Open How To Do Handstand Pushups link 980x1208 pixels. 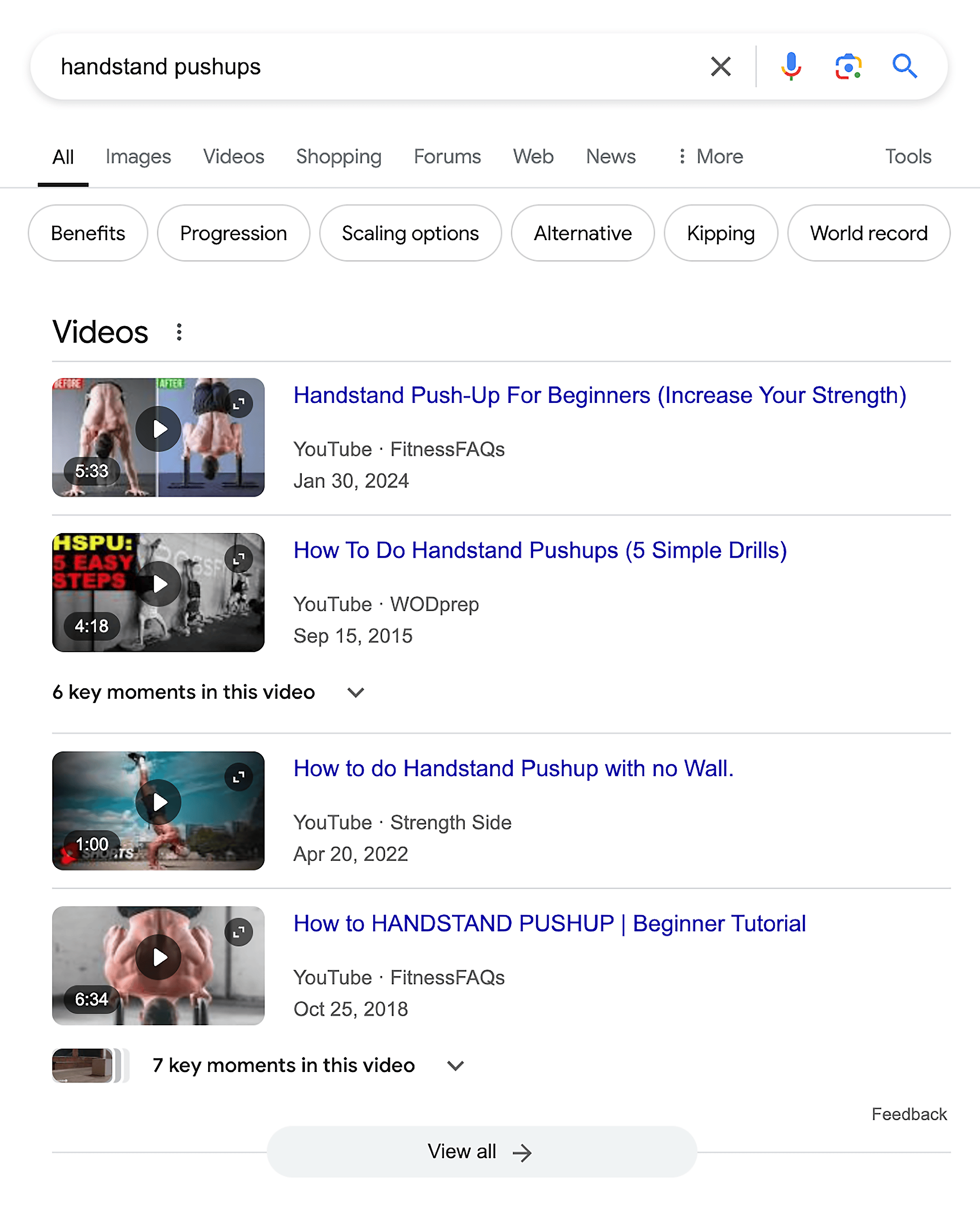pos(540,550)
